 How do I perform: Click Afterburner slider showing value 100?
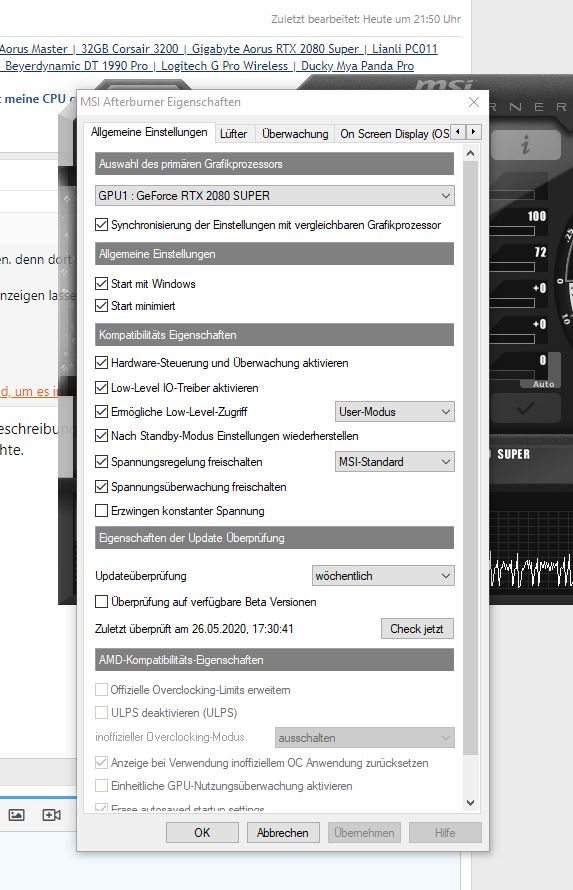pos(513,230)
